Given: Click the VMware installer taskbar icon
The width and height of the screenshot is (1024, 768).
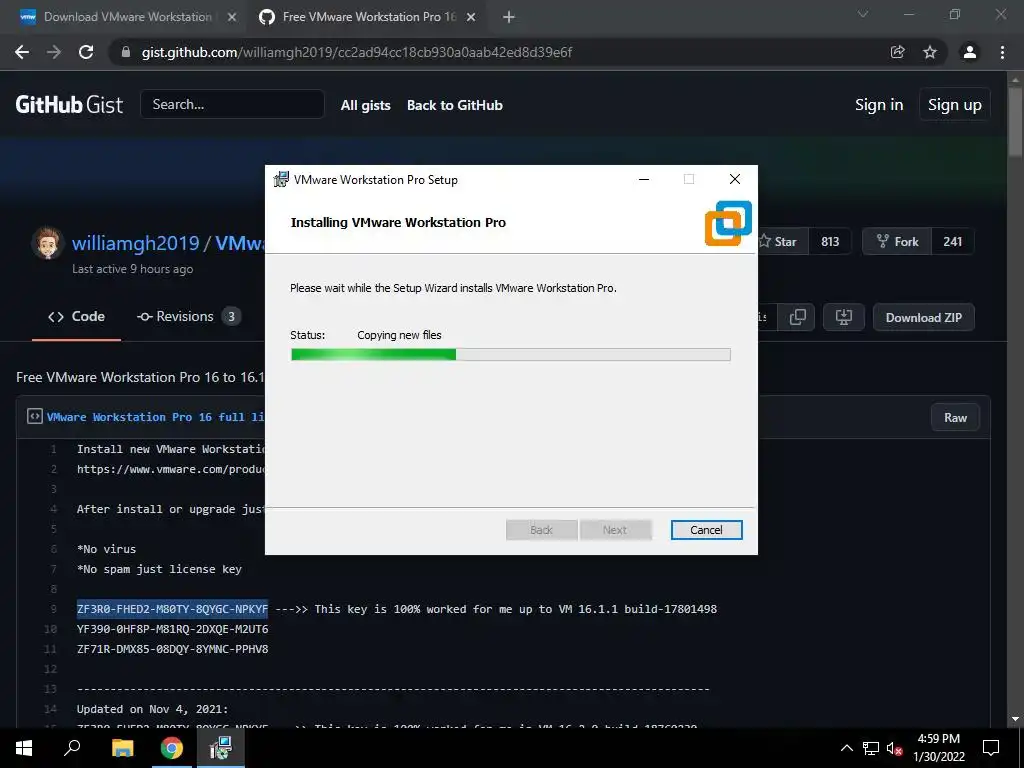Looking at the screenshot, I should pos(221,748).
